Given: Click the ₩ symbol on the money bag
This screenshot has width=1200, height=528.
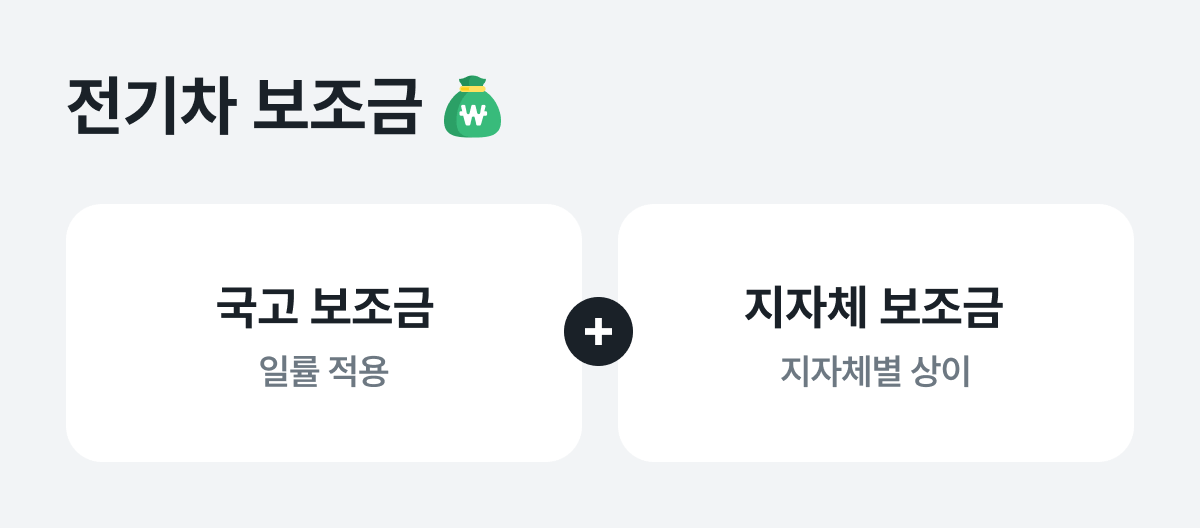Looking at the screenshot, I should (x=472, y=114).
